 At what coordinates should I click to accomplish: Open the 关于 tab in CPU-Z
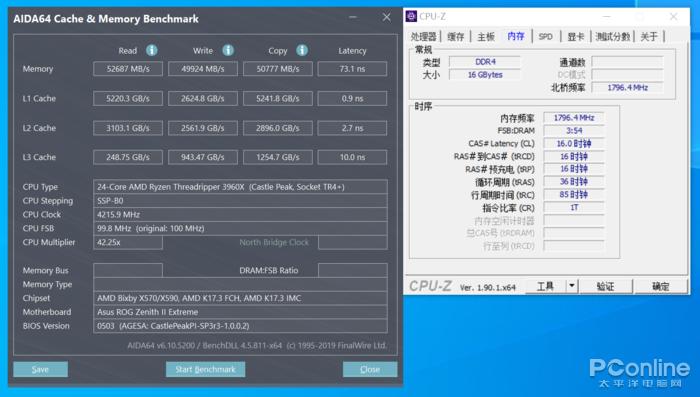coord(649,37)
